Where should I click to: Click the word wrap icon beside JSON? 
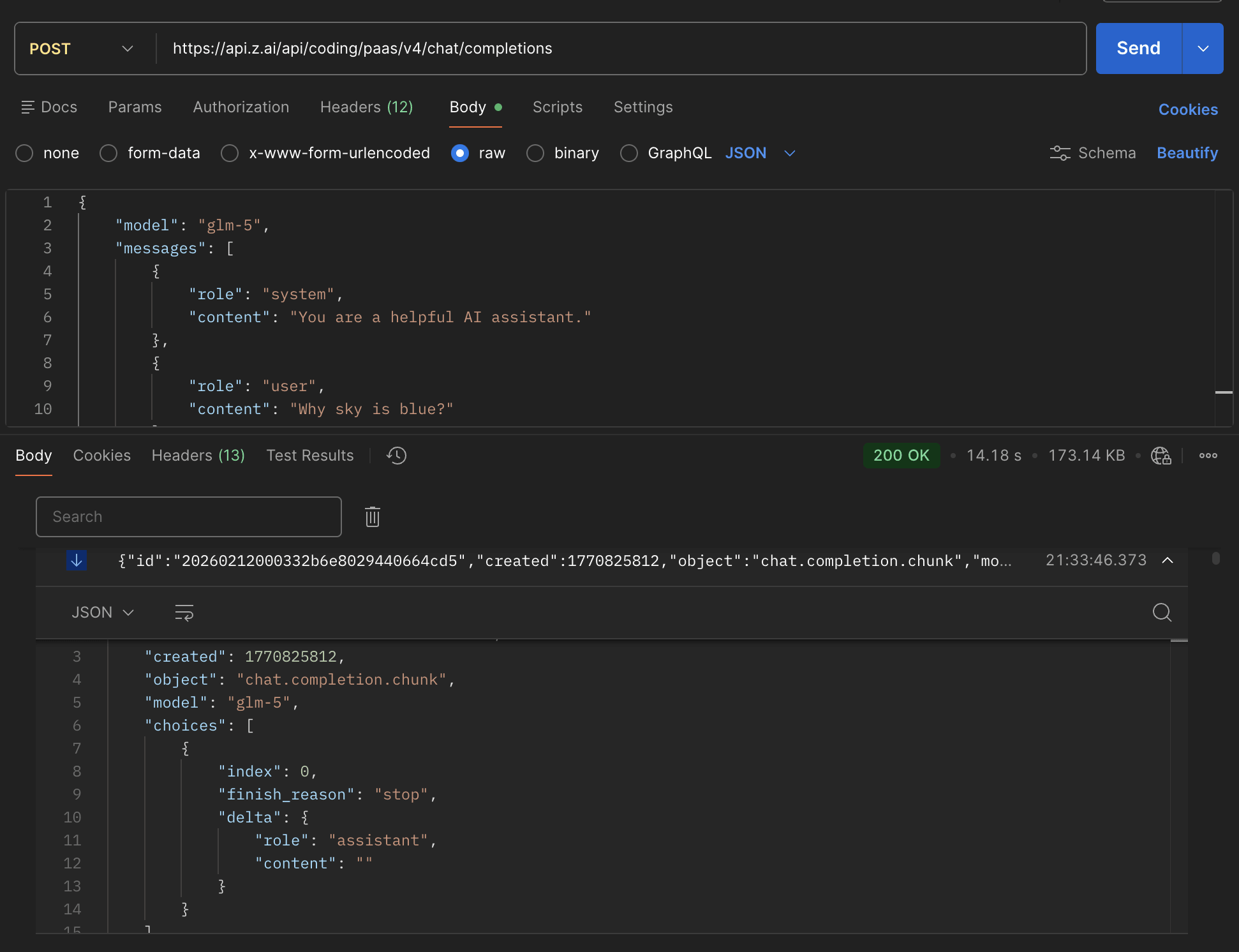coord(184,613)
